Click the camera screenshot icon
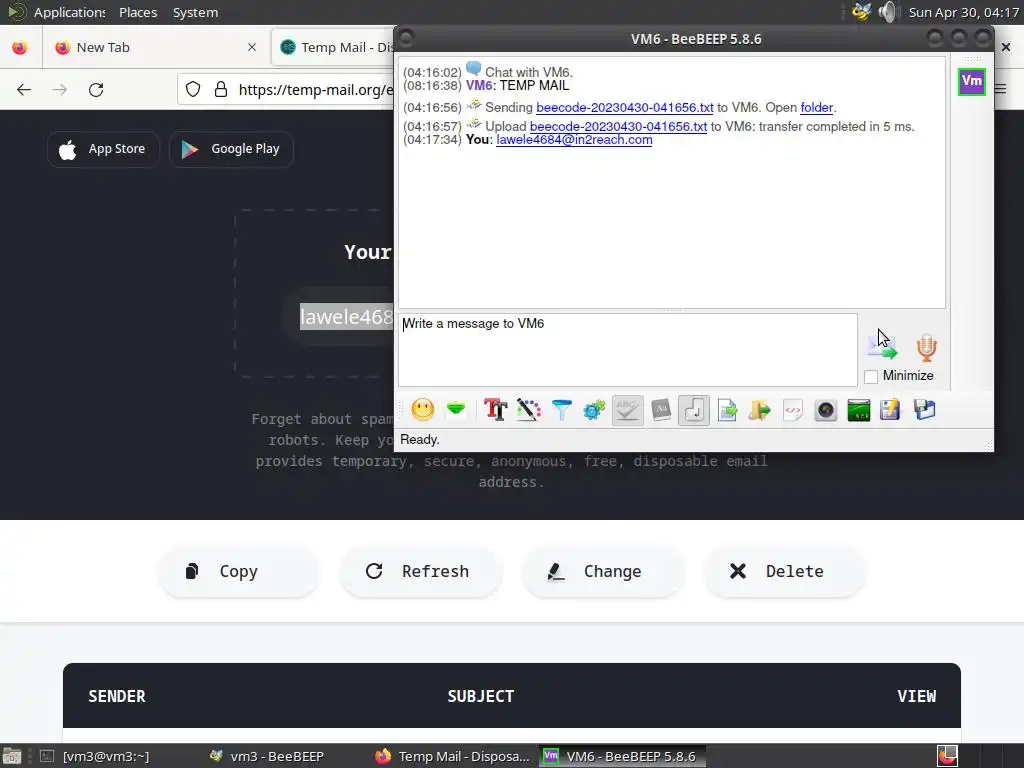This screenshot has height=768, width=1024. (x=825, y=410)
